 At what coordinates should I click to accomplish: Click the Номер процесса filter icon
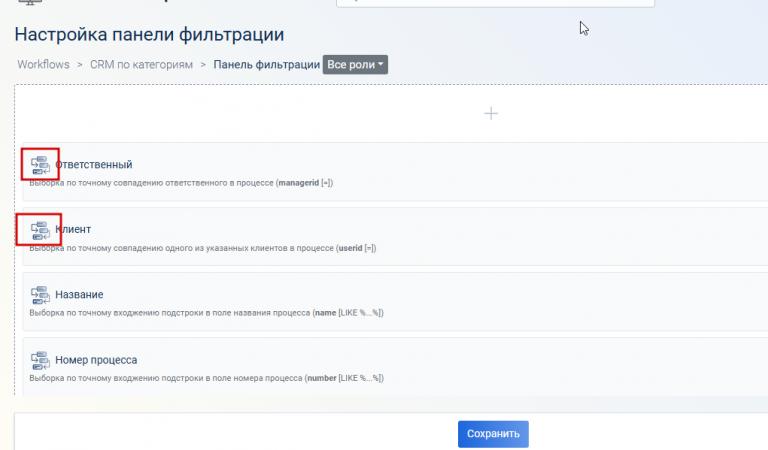point(40,360)
